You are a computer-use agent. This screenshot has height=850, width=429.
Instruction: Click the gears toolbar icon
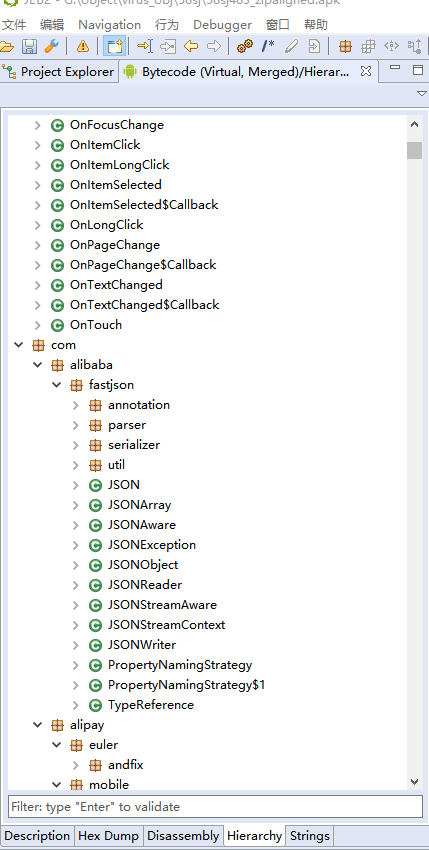[x=245, y=47]
